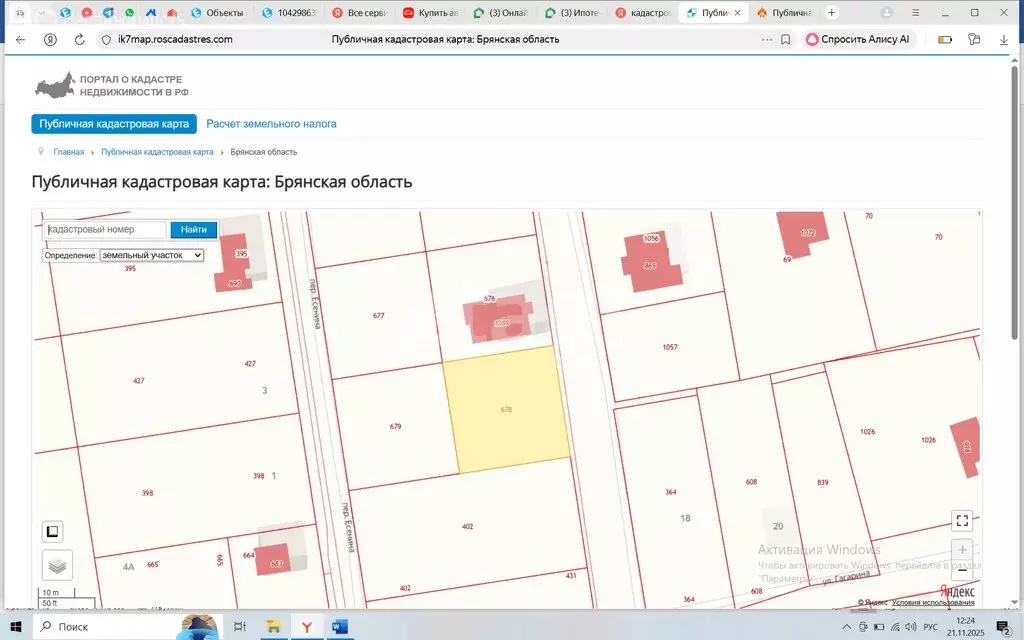The height and width of the screenshot is (640, 1024).
Task: Reload the current page
Action: point(78,39)
